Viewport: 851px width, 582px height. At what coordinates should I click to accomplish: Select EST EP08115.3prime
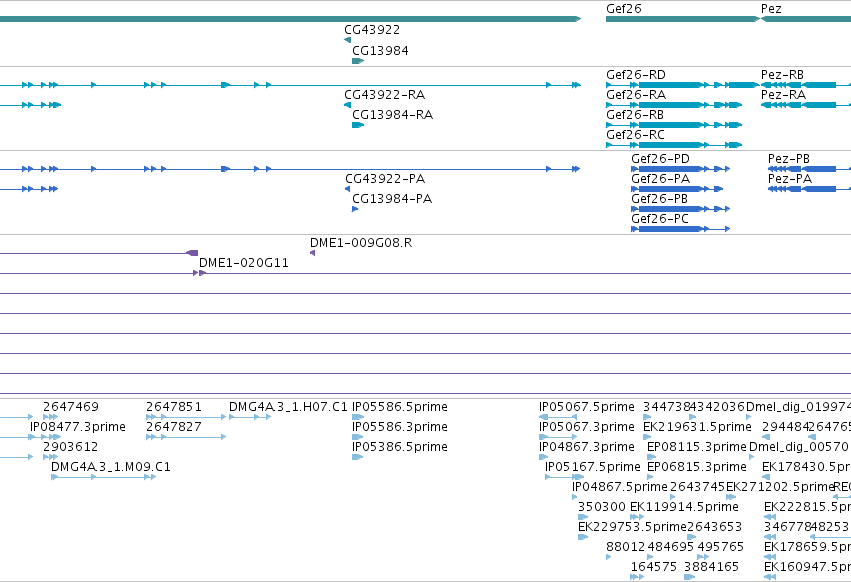(650, 457)
